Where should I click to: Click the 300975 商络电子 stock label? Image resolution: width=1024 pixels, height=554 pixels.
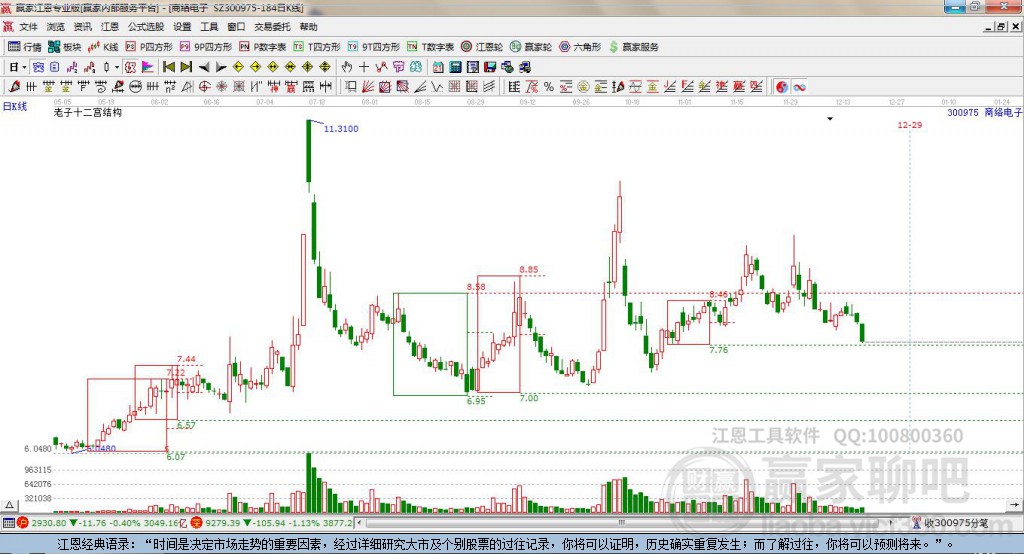[x=985, y=113]
